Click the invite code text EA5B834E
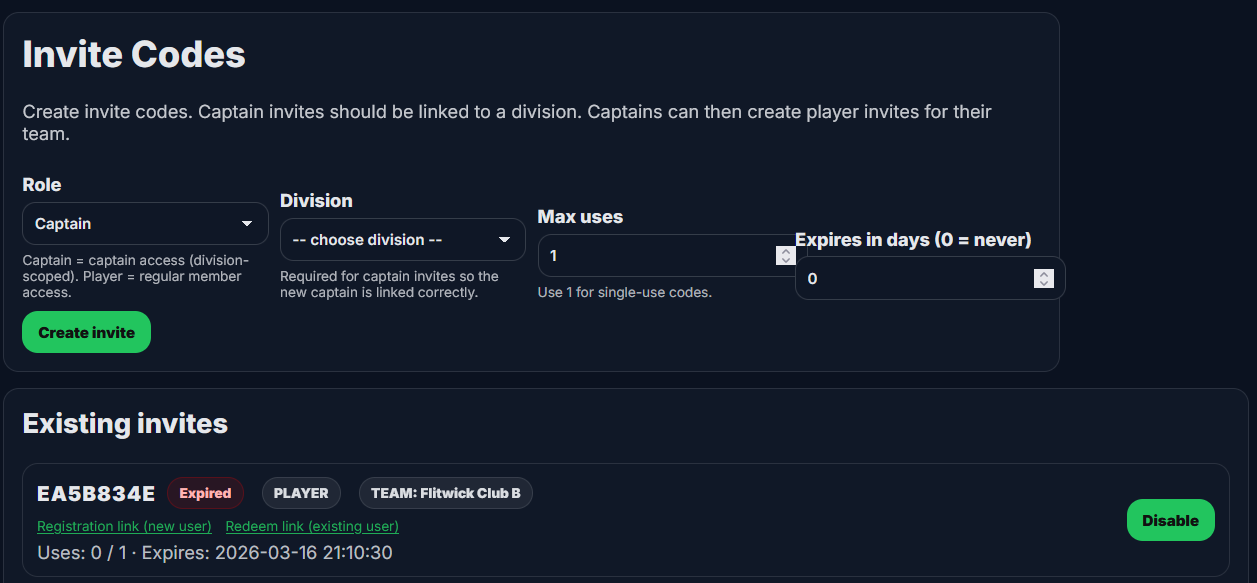 click(x=96, y=493)
